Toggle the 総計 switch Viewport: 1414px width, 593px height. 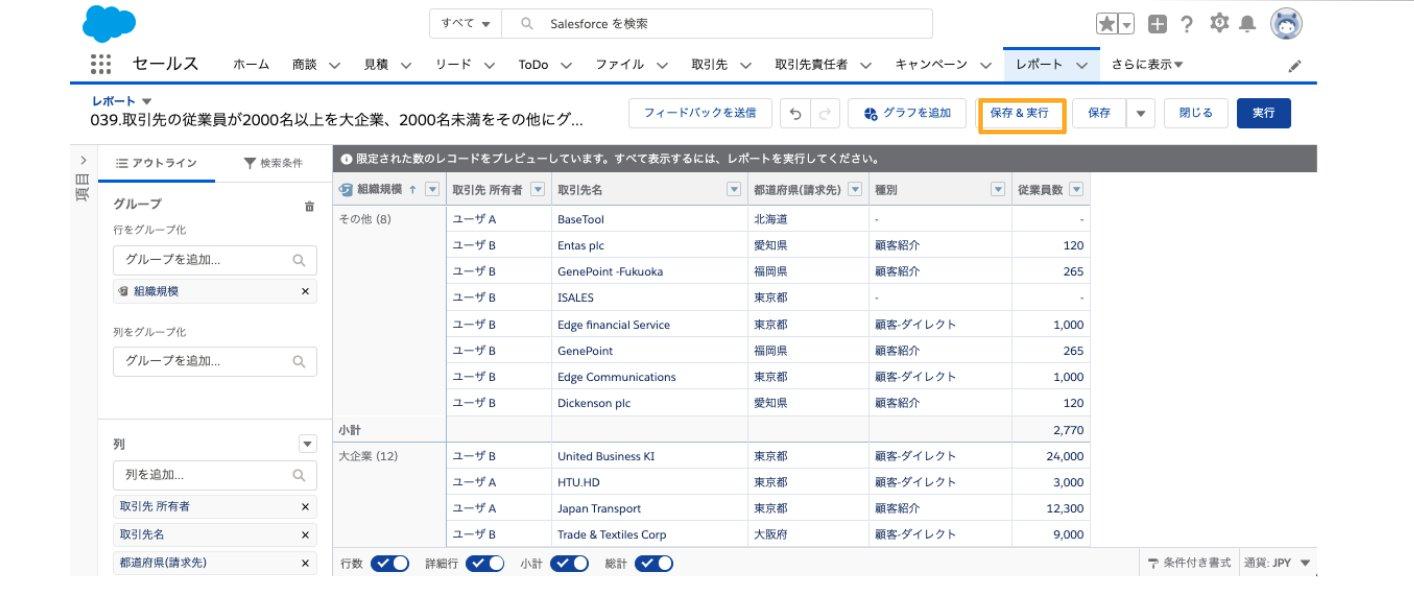(653, 563)
